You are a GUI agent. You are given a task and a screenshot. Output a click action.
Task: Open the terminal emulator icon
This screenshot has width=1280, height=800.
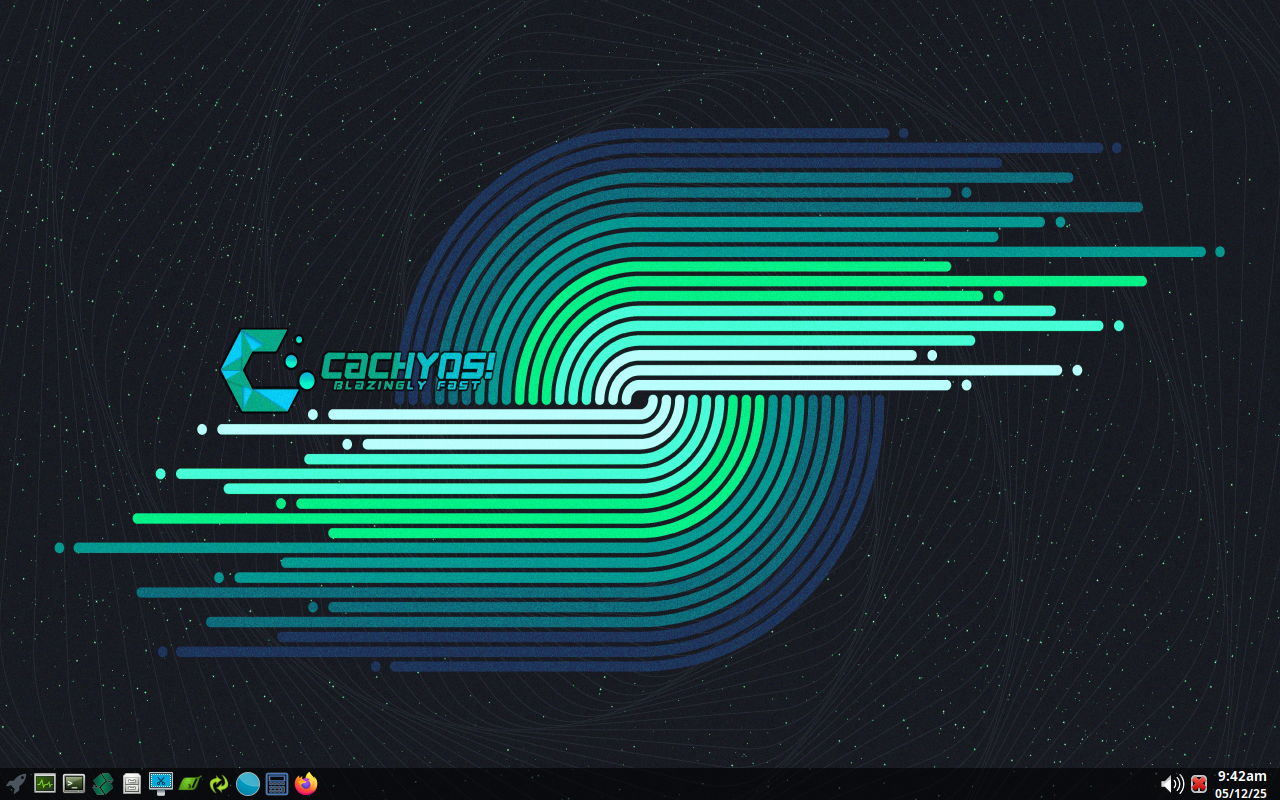74,784
